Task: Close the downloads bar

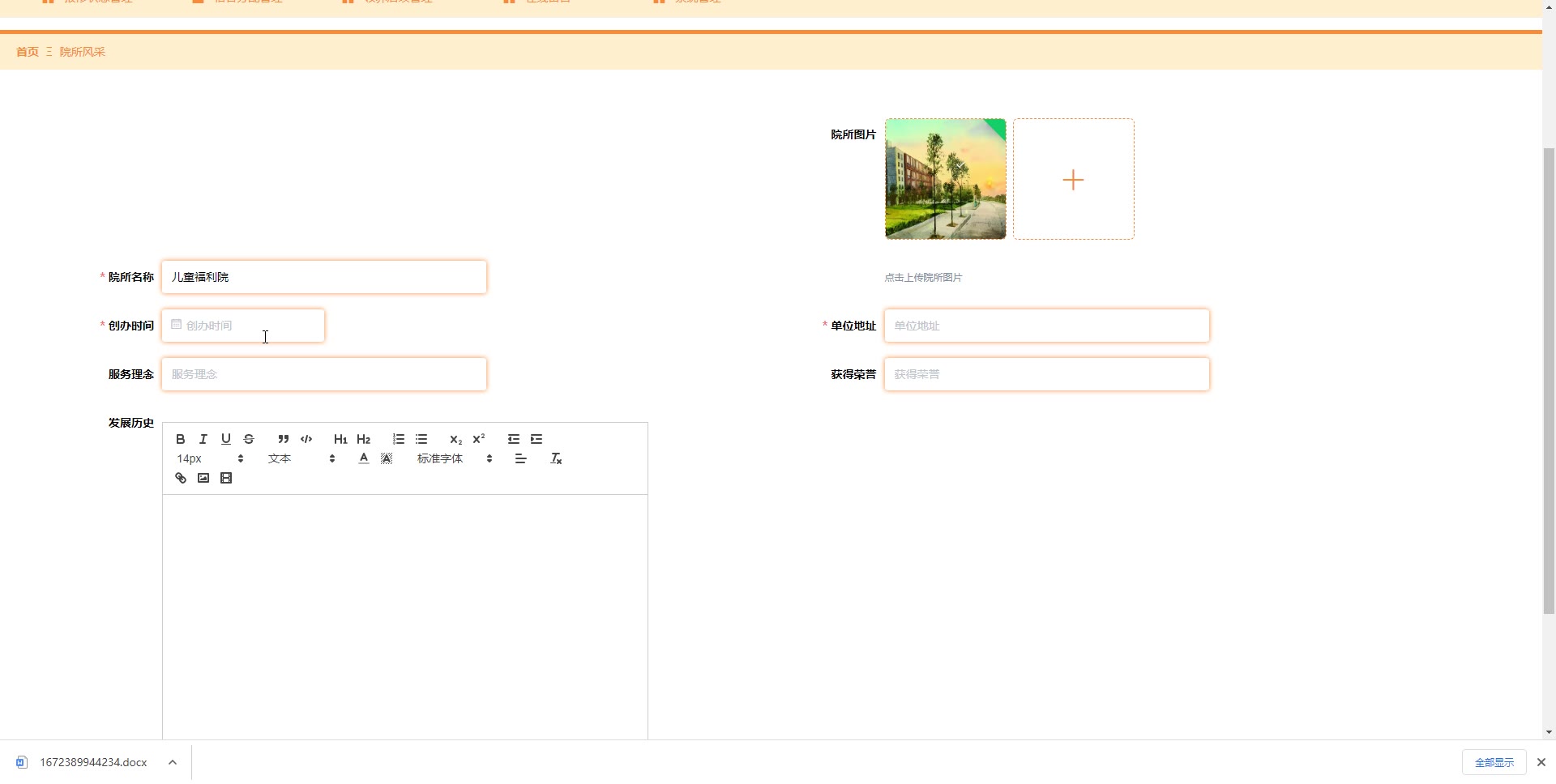Action: coord(1541,762)
